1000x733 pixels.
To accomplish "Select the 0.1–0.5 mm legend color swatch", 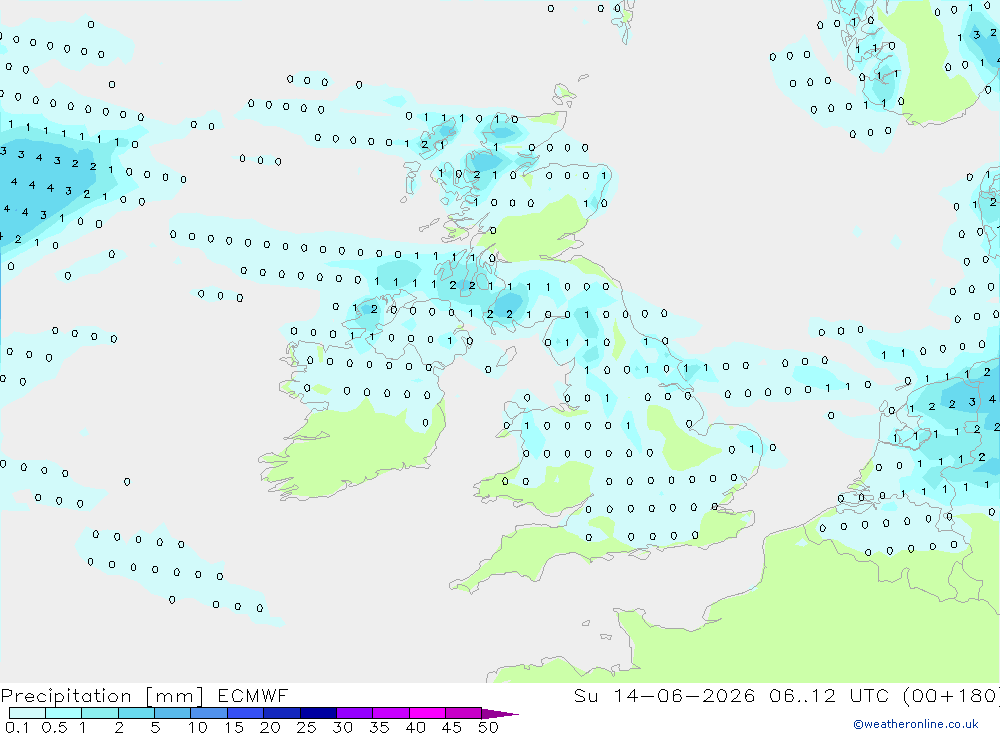I will [27, 713].
